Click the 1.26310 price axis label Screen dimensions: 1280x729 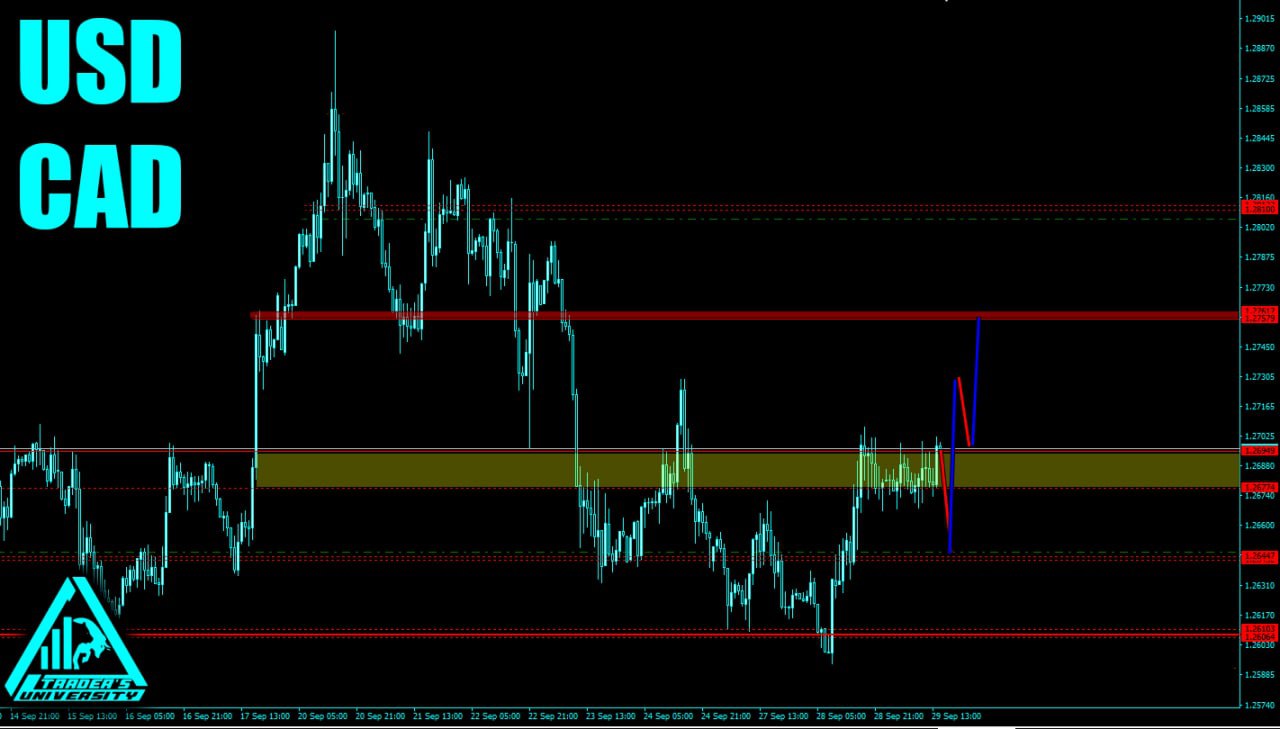click(1260, 586)
